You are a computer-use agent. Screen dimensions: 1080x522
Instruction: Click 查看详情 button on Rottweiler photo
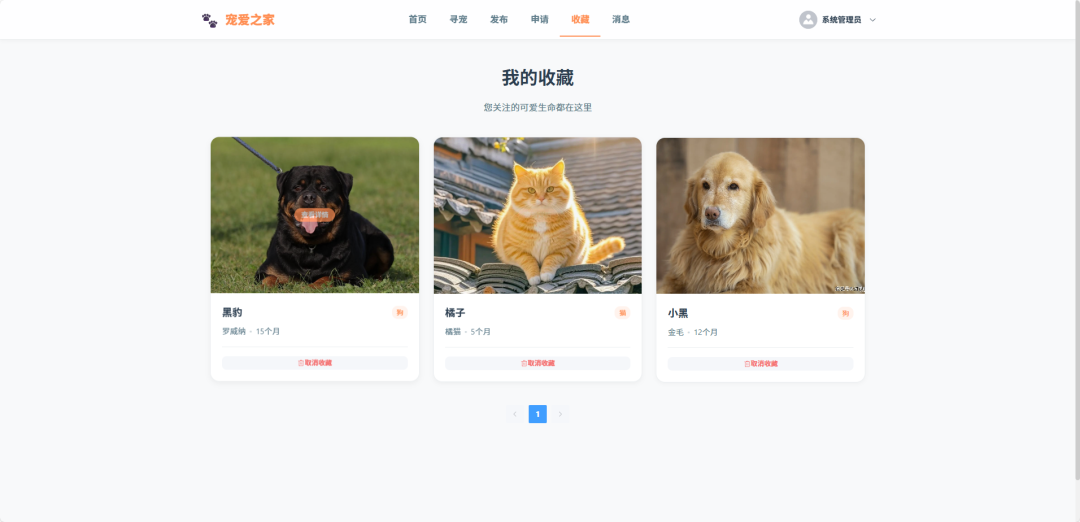315,215
